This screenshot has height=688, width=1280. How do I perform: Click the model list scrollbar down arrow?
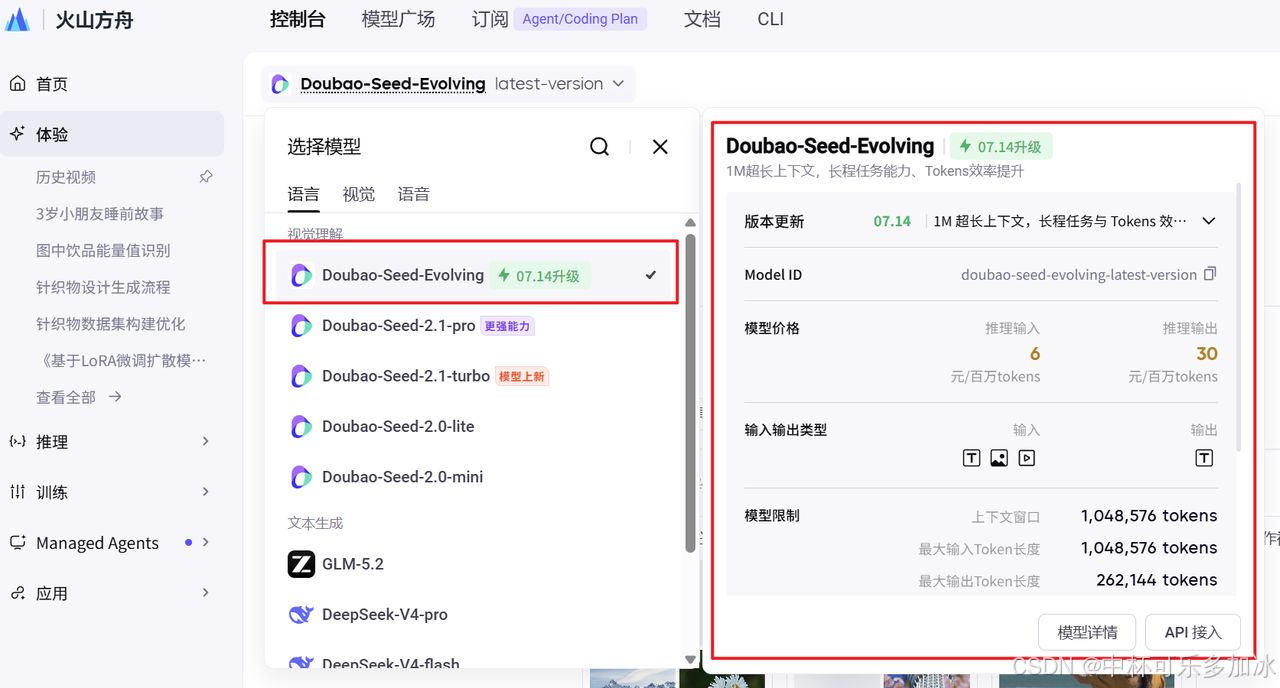coord(690,659)
